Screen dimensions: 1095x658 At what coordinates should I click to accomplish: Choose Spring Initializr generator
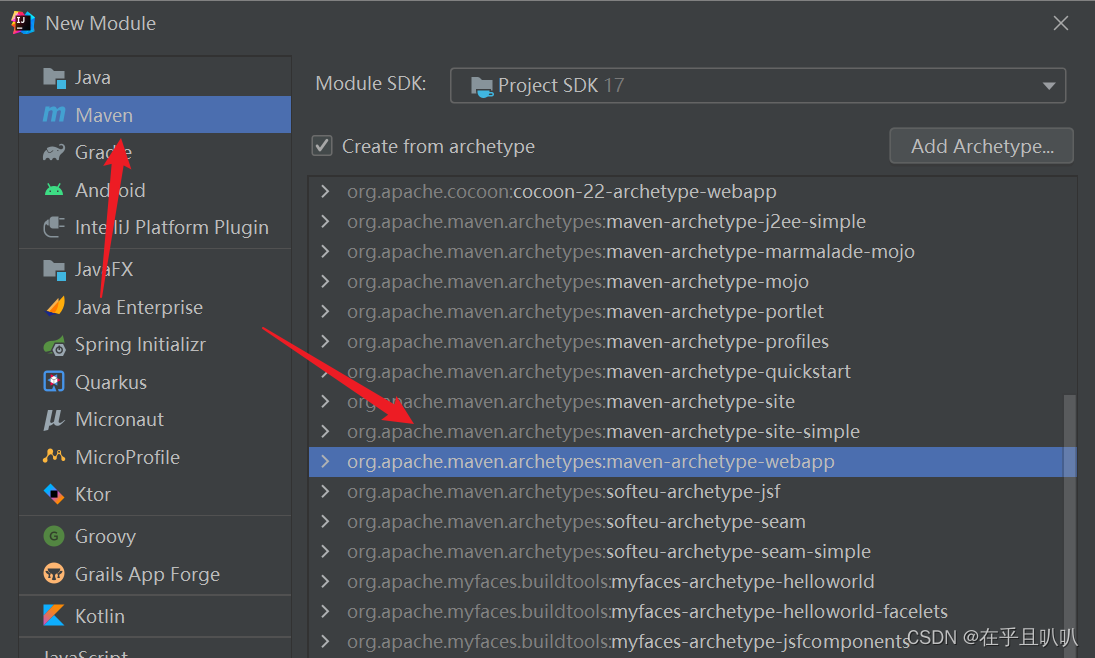pos(155,345)
